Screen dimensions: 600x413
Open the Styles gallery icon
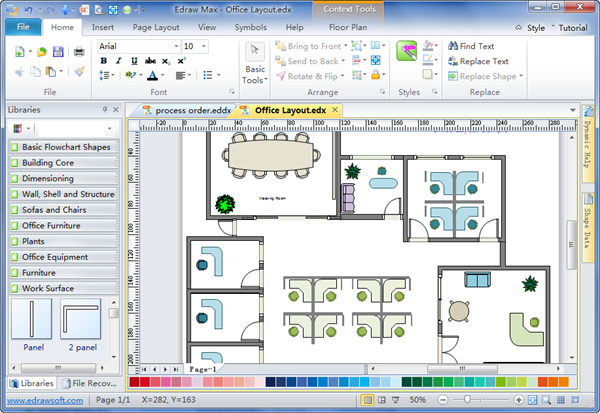tap(407, 53)
